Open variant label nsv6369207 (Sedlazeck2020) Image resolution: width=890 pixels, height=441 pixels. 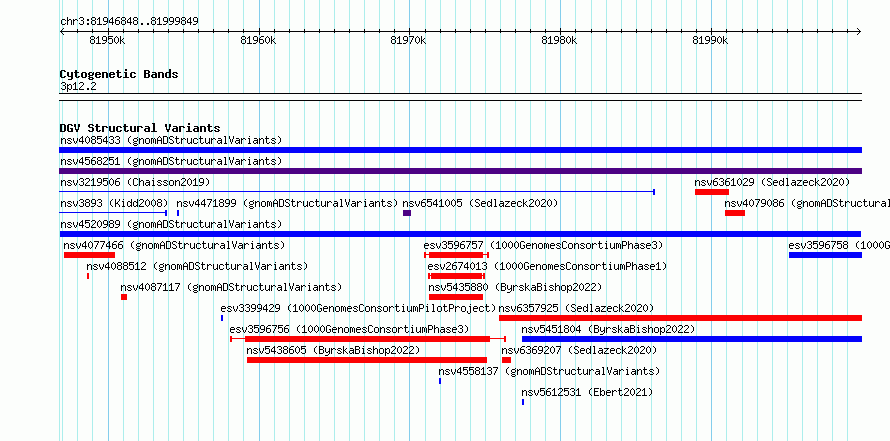coord(579,351)
